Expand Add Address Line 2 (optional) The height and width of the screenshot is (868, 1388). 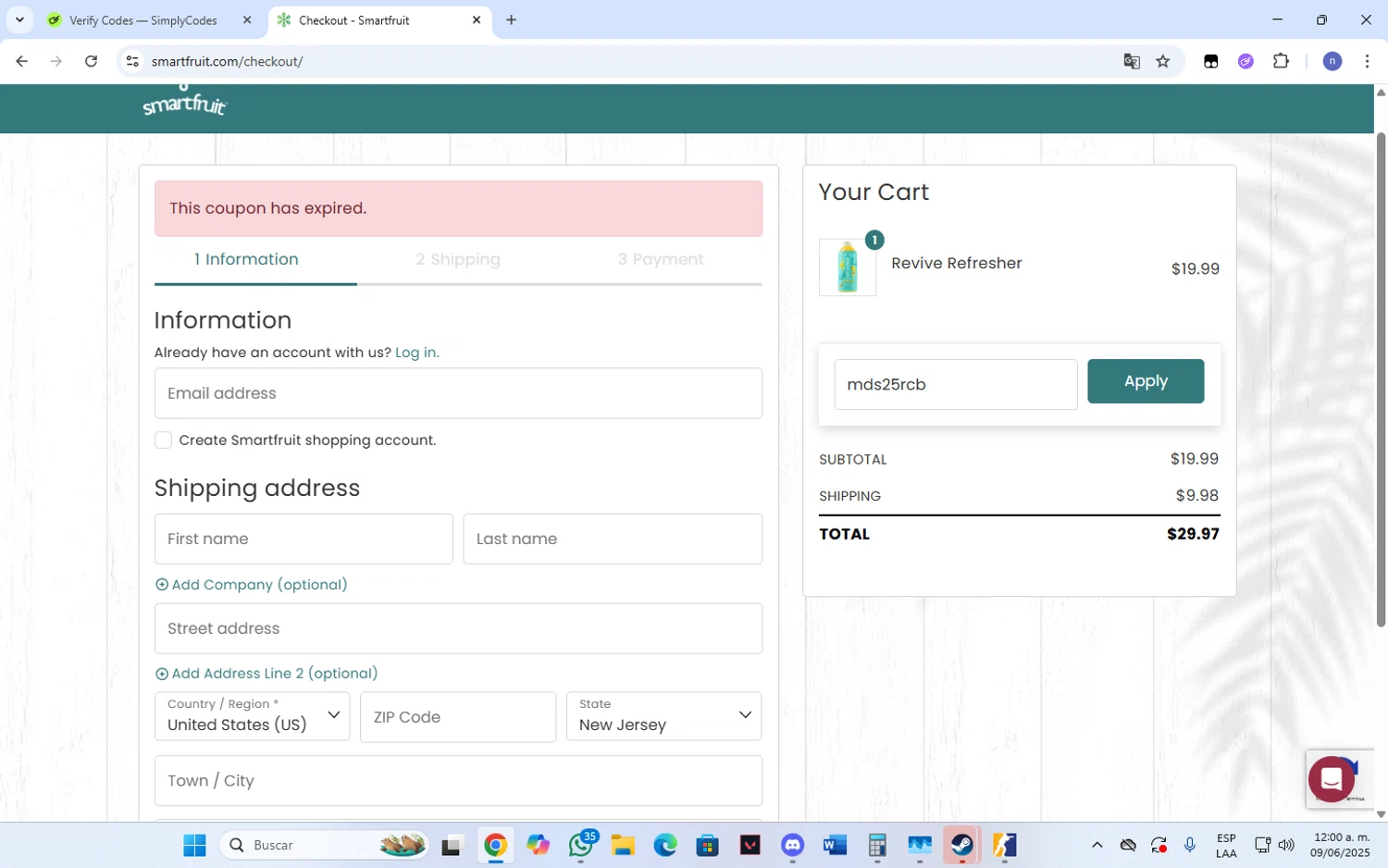click(x=266, y=674)
